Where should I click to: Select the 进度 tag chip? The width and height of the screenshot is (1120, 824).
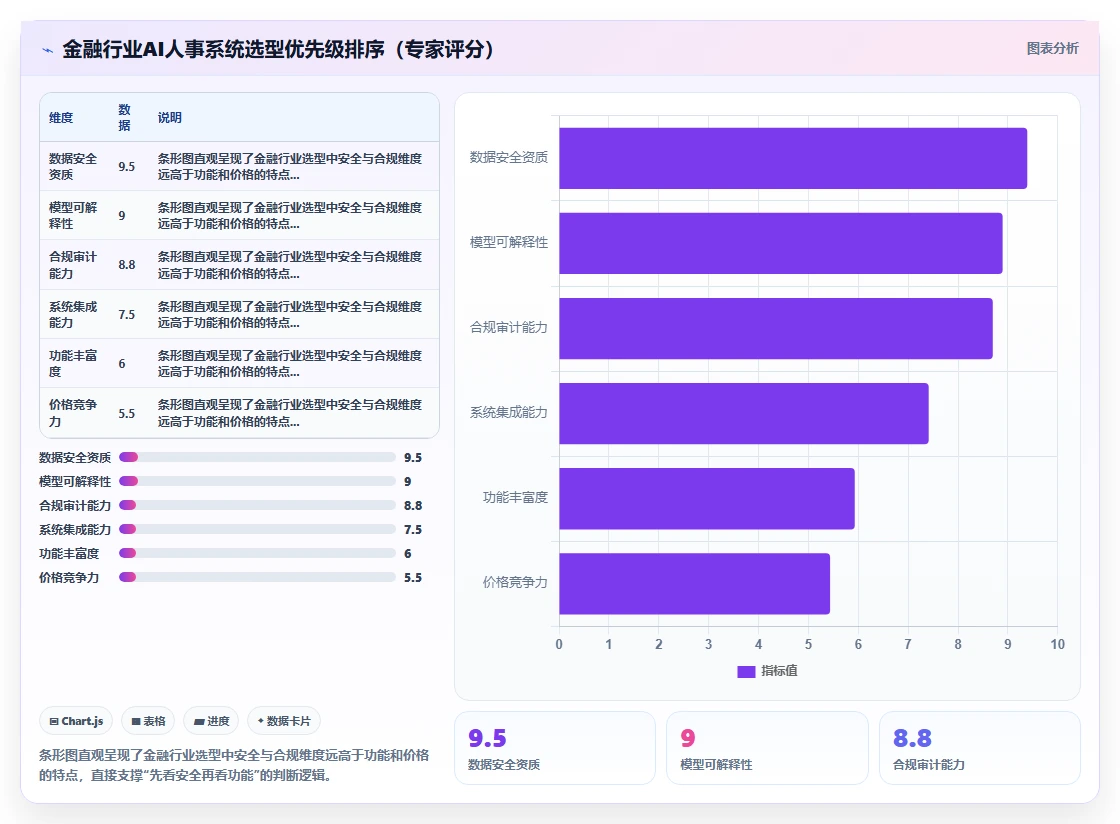coord(211,721)
